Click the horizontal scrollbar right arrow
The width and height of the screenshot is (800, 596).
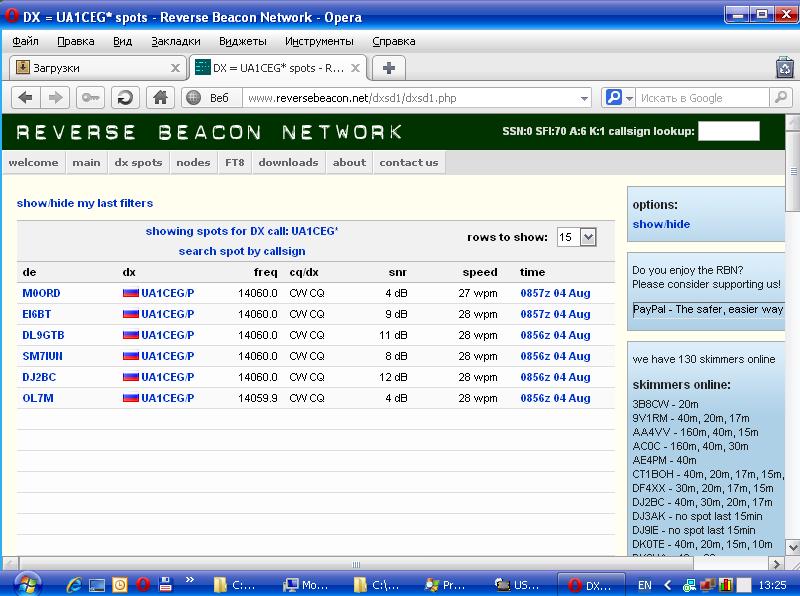pyautogui.click(x=777, y=564)
